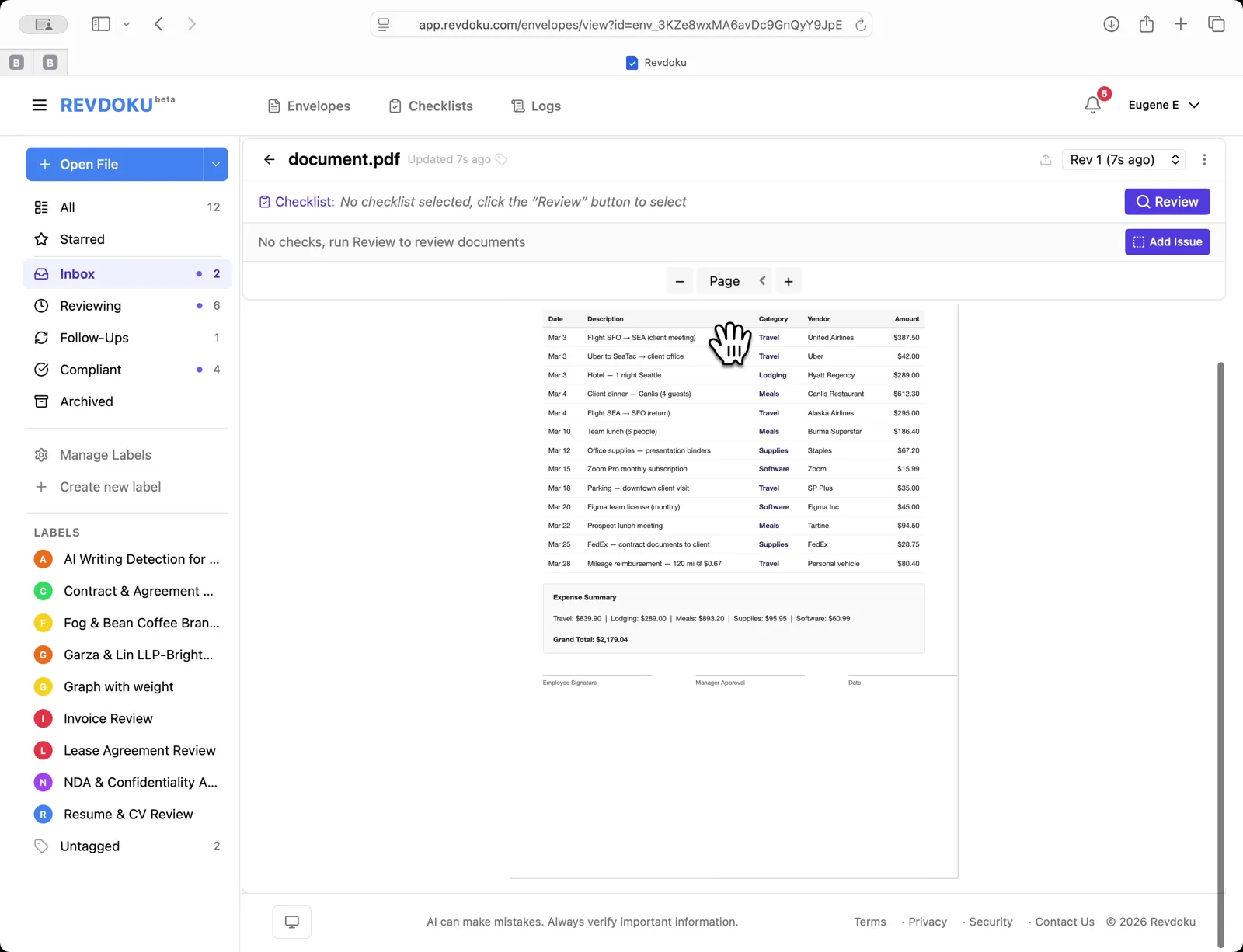Toggle the Revdoku checkbox above the page
This screenshot has width=1243, height=952.
click(x=632, y=62)
